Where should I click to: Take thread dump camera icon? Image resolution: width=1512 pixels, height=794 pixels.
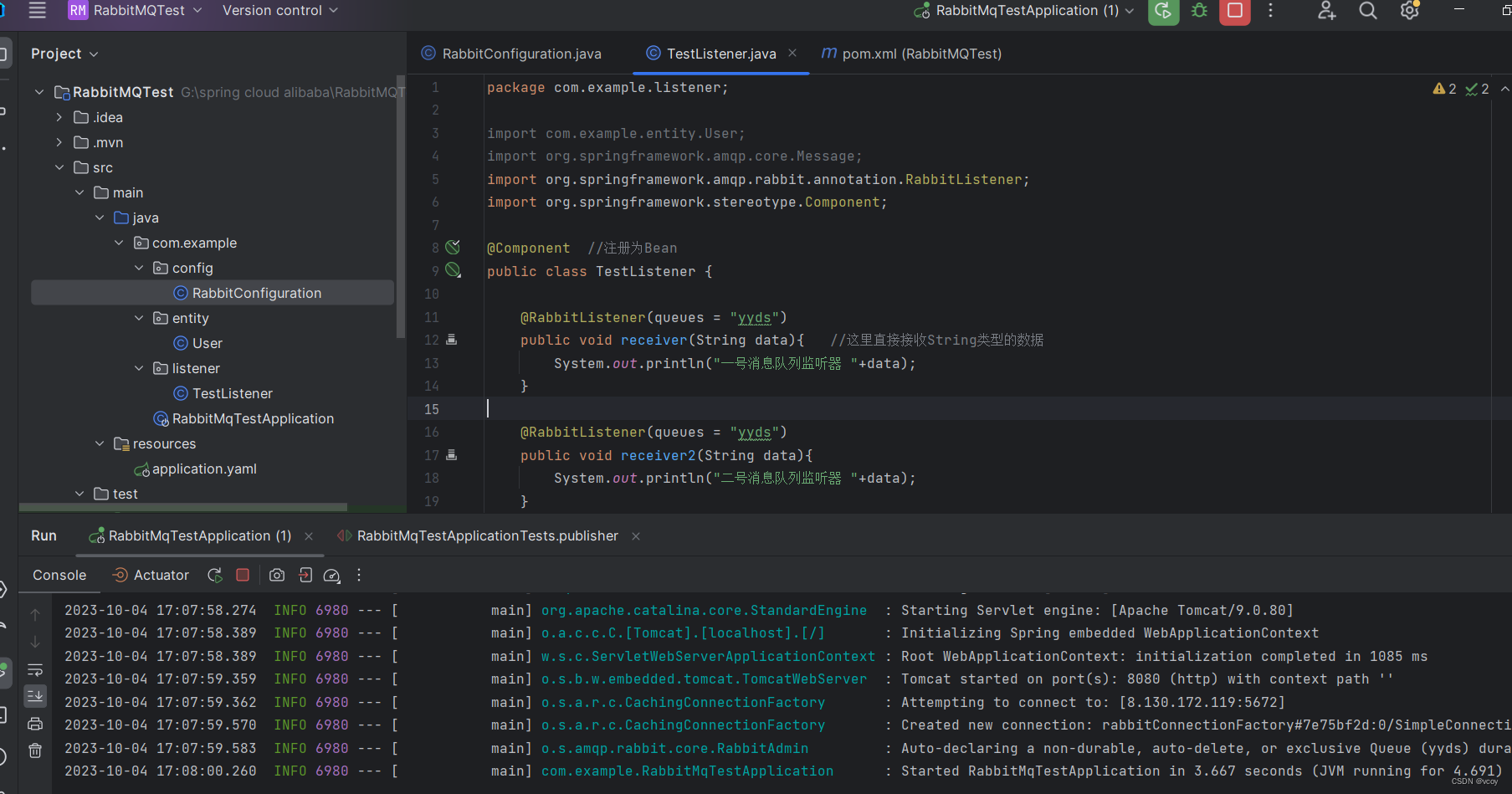click(277, 575)
